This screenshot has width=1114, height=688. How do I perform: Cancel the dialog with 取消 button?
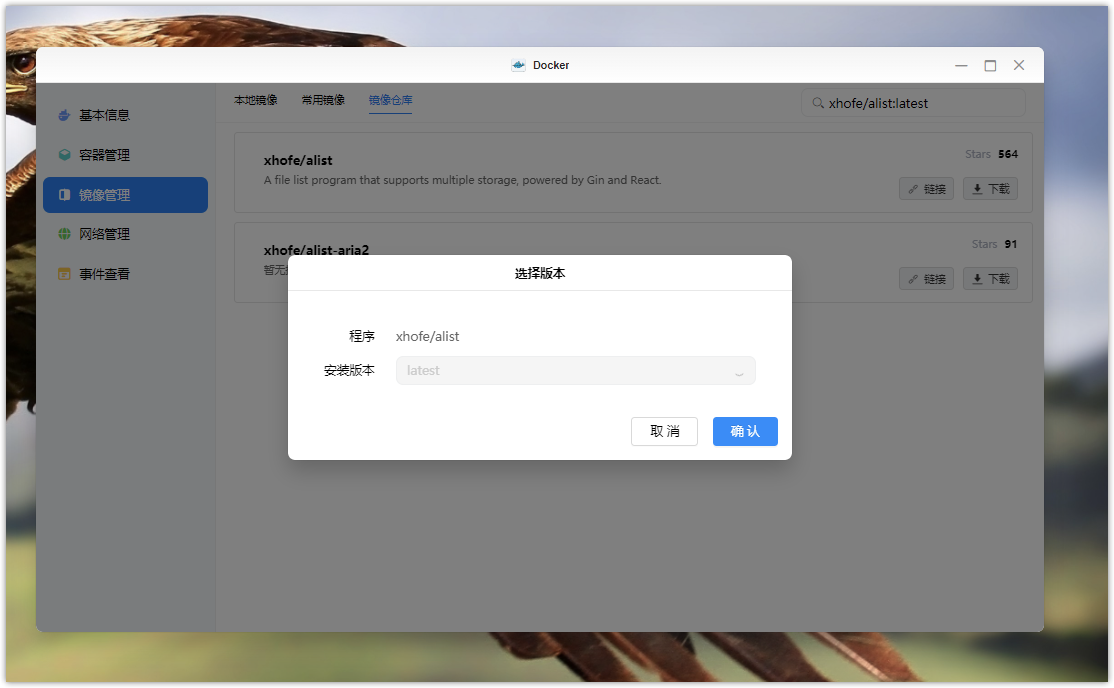pos(664,431)
